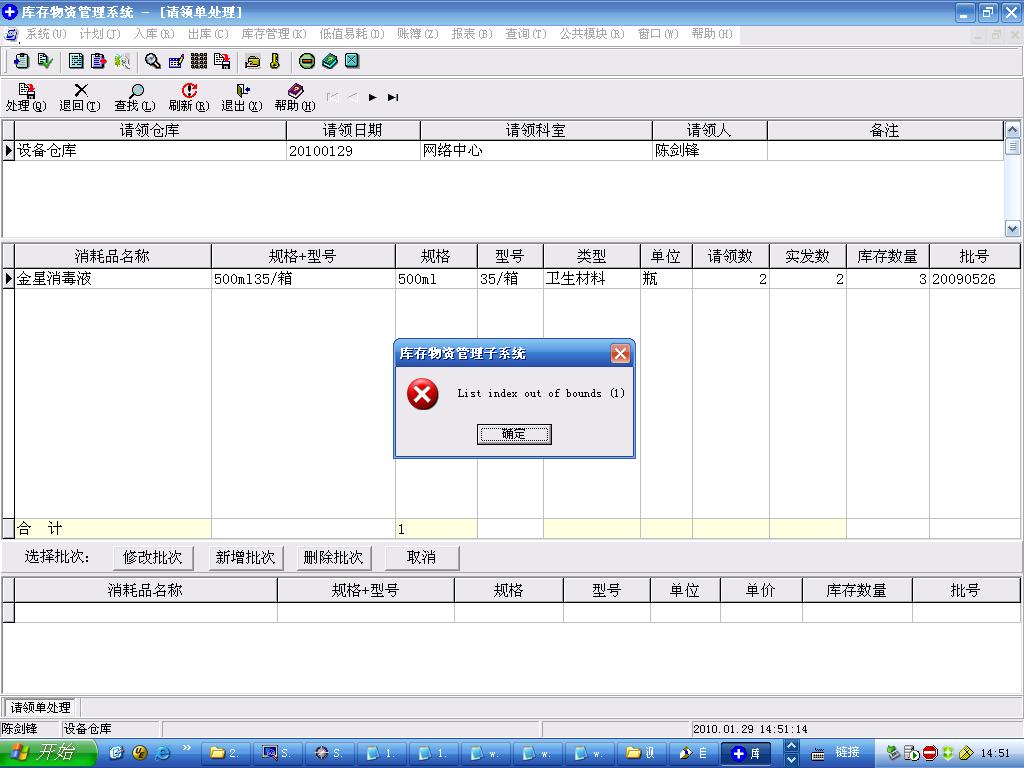Open the 报表(B) menu

point(472,34)
